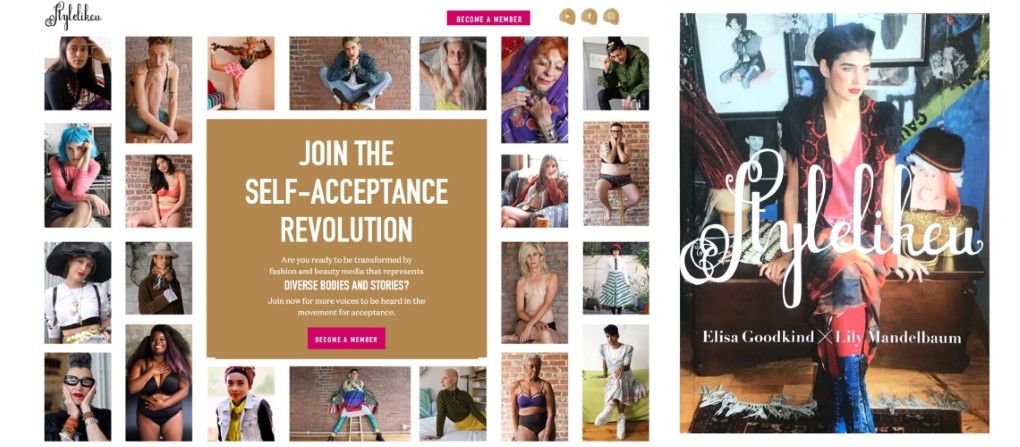Open photo of woman in yellow scarf and headwrap
This screenshot has height=447, width=1020.
pos(241,403)
